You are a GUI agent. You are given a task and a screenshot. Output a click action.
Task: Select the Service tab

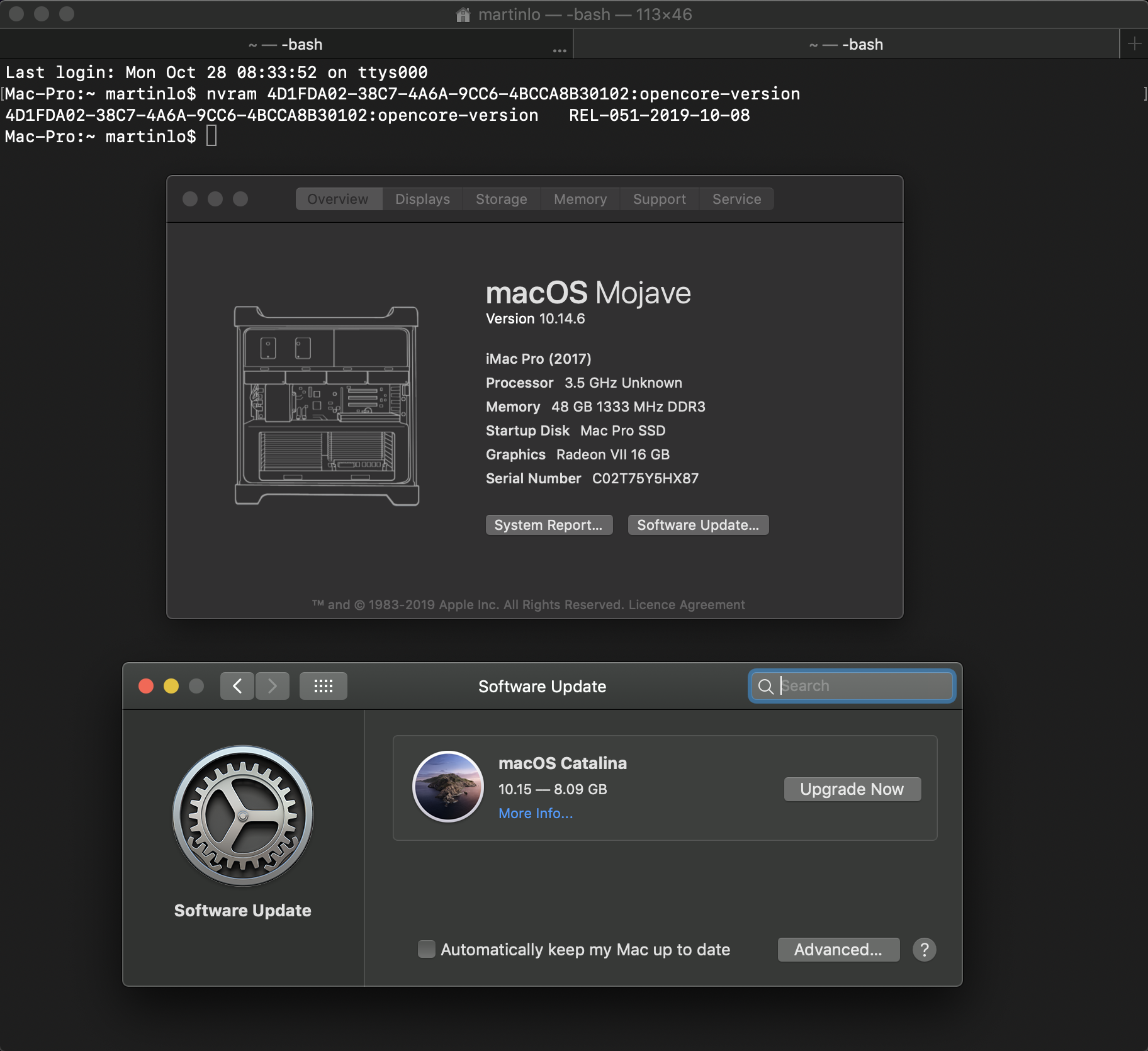737,199
